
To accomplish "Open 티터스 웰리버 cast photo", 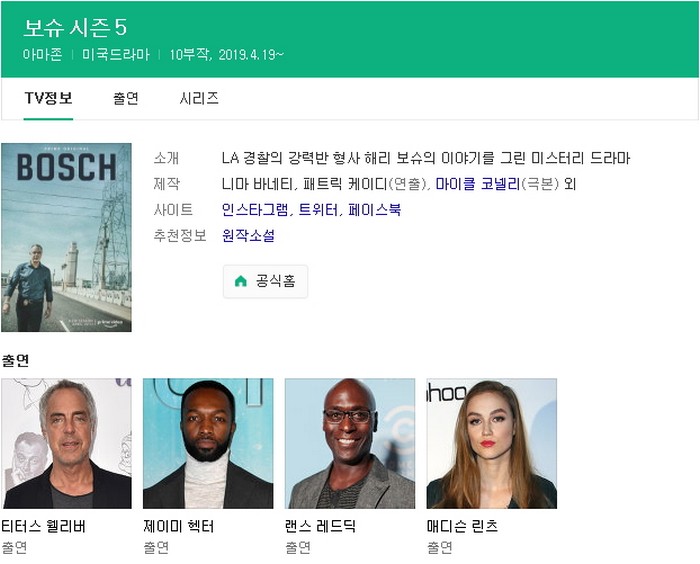I will pyautogui.click(x=67, y=443).
